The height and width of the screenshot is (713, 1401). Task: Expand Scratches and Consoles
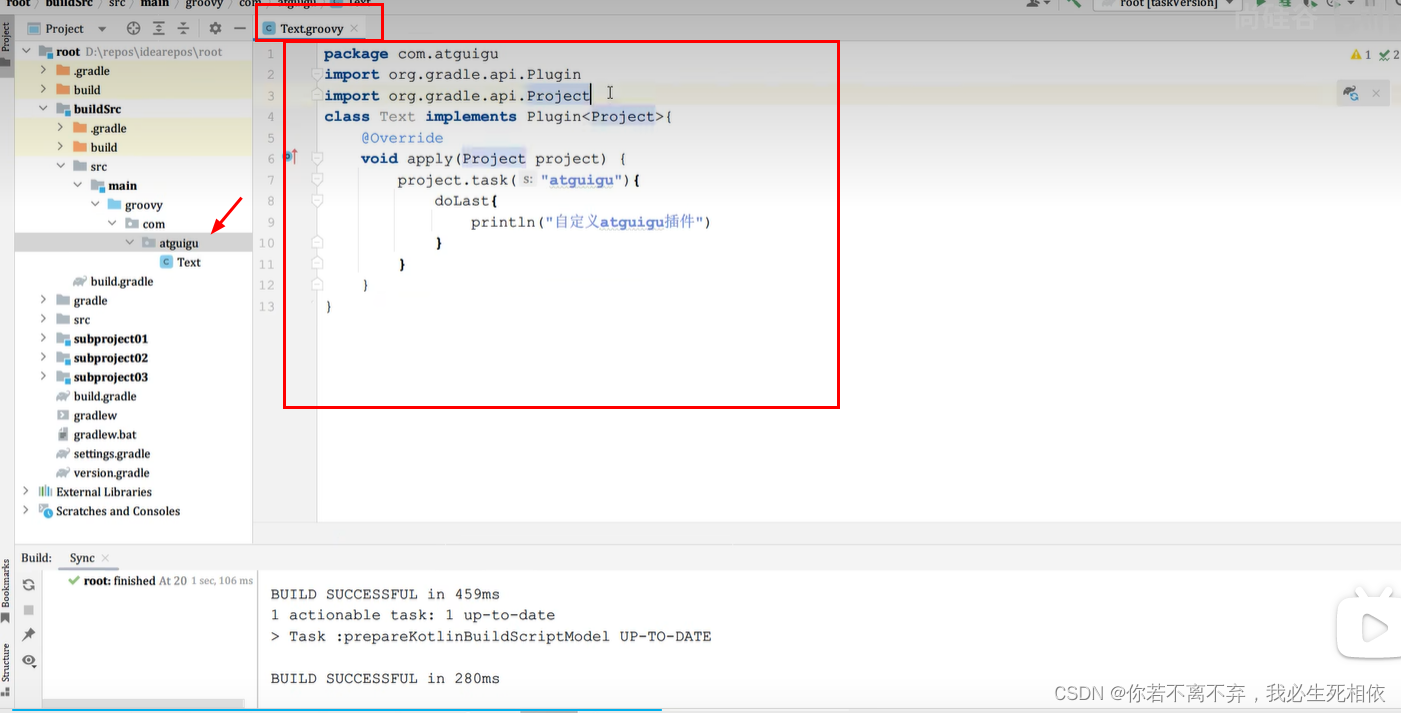point(26,511)
